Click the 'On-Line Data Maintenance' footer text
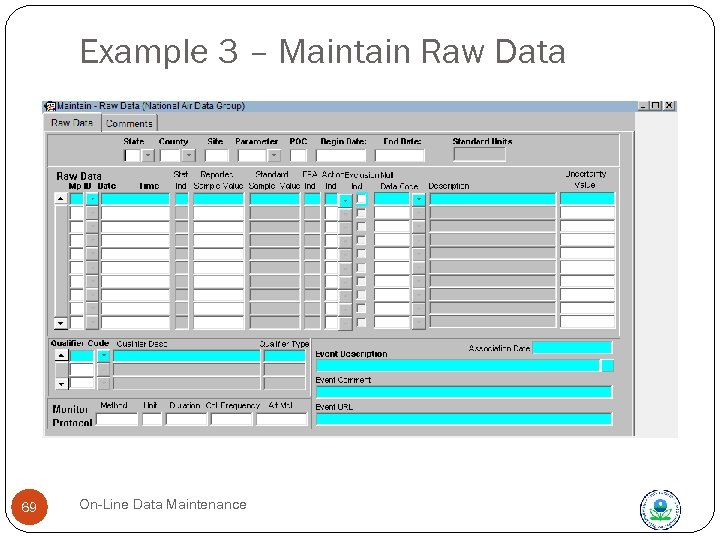The width and height of the screenshot is (720, 540). (x=163, y=505)
